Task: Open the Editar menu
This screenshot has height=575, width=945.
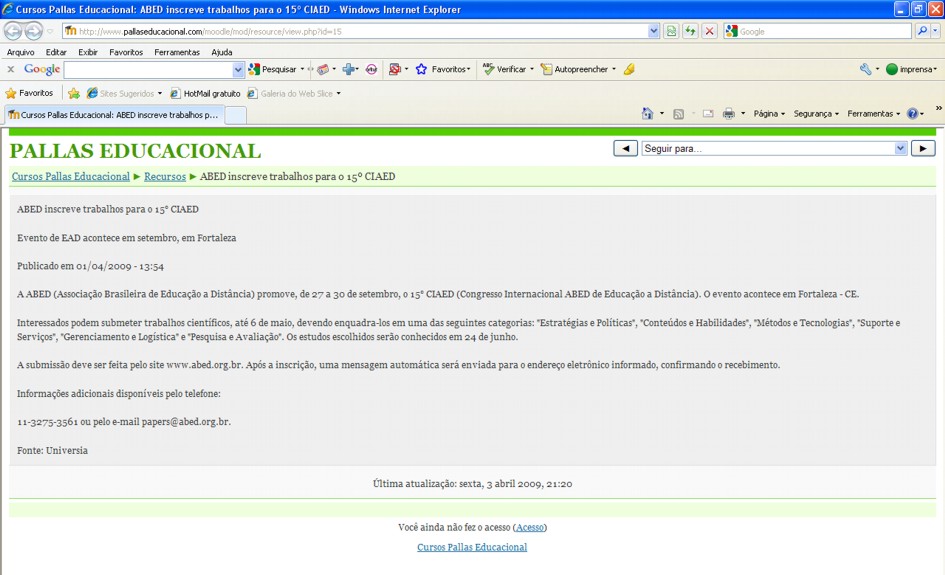Action: (56, 52)
